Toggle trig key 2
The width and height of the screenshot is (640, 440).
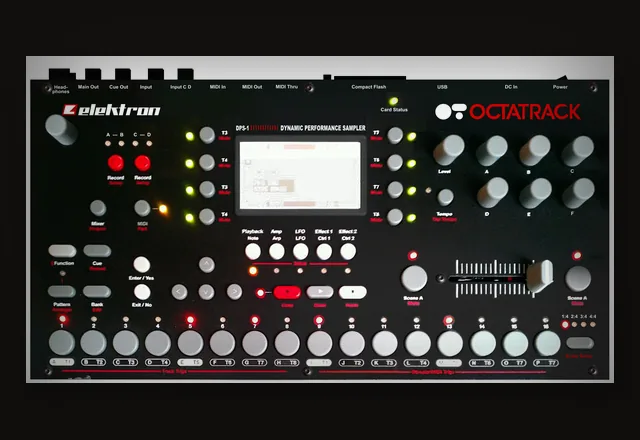tap(93, 343)
